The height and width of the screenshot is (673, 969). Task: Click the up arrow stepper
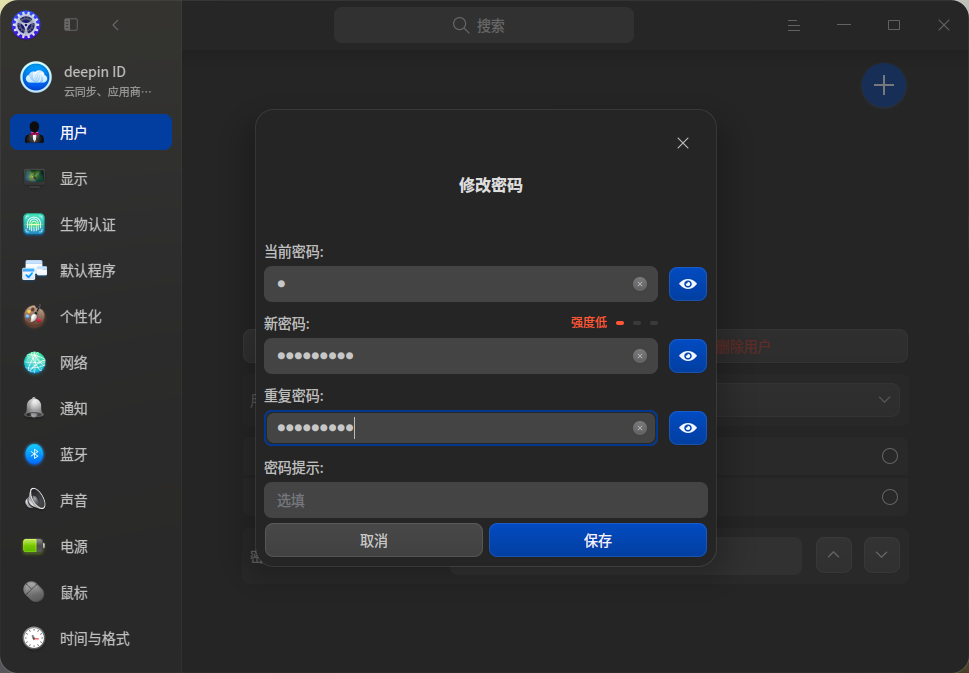pos(834,555)
